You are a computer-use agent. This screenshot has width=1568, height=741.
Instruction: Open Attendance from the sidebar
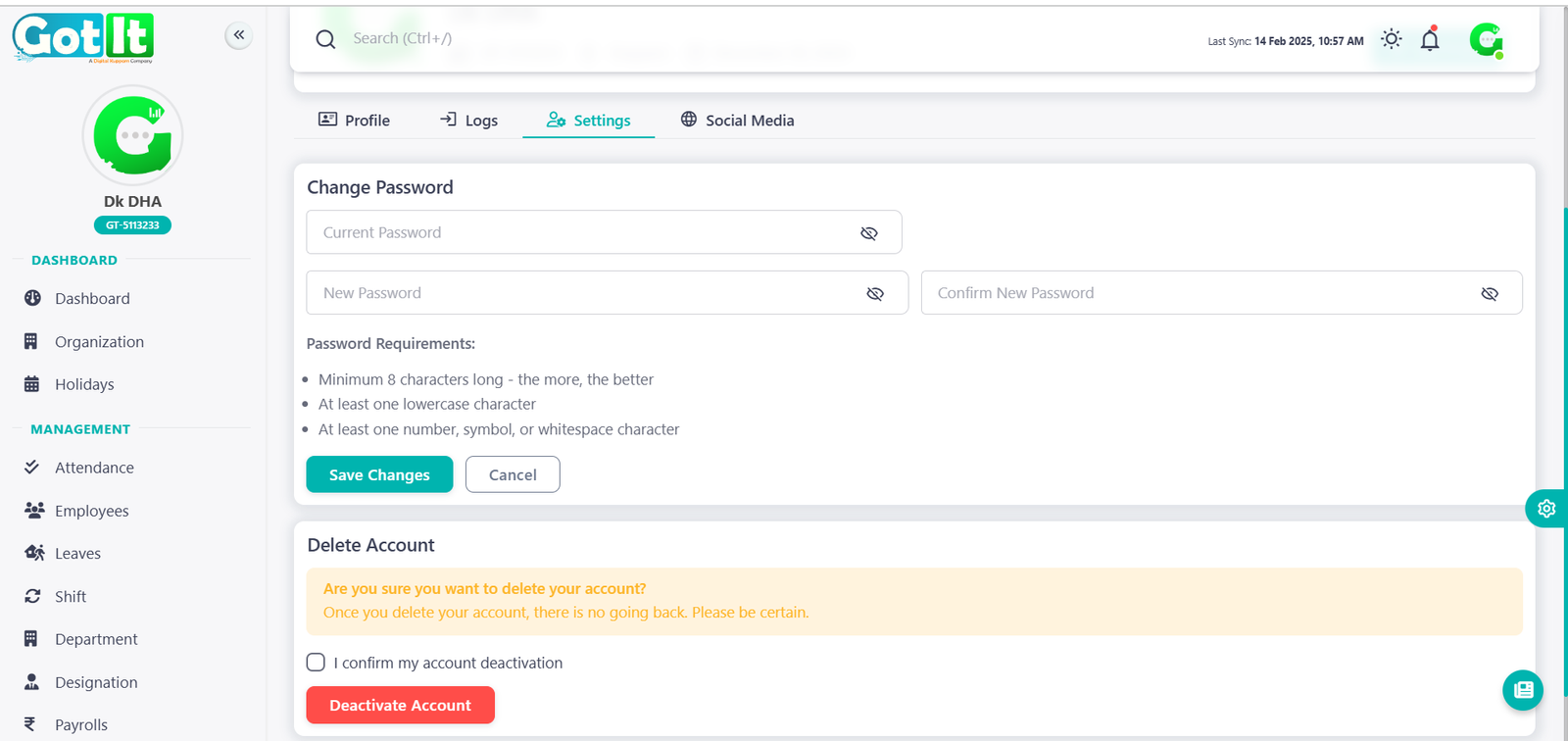click(x=94, y=468)
